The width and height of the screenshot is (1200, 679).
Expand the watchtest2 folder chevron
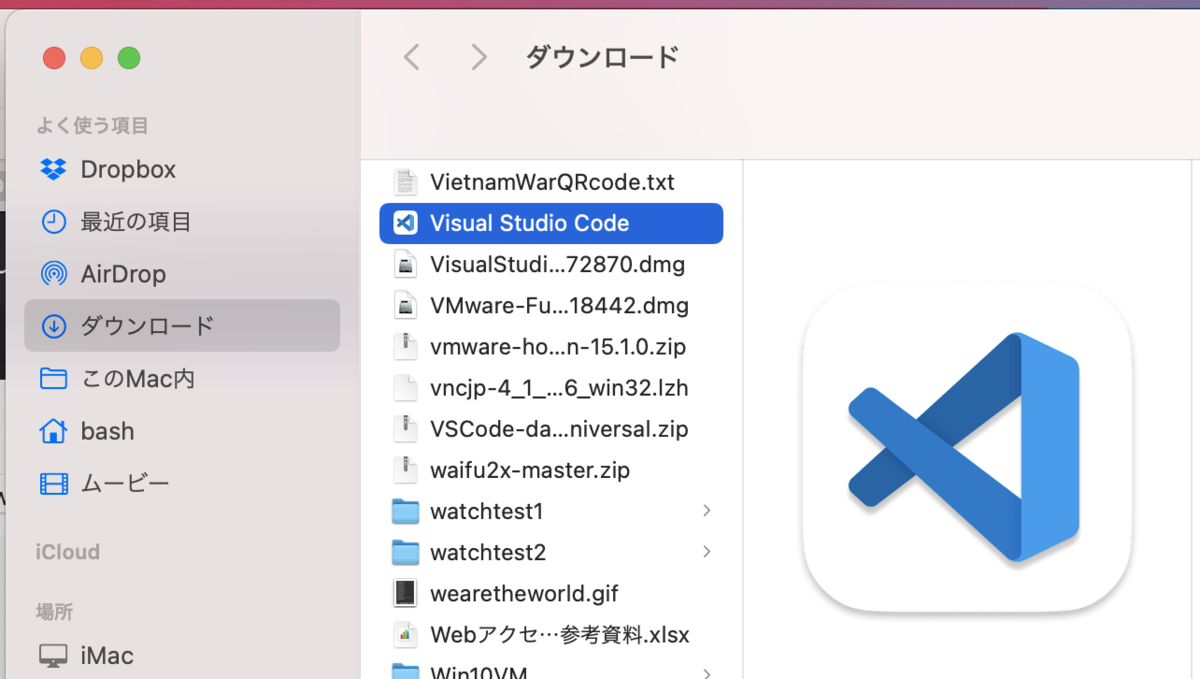tap(707, 552)
